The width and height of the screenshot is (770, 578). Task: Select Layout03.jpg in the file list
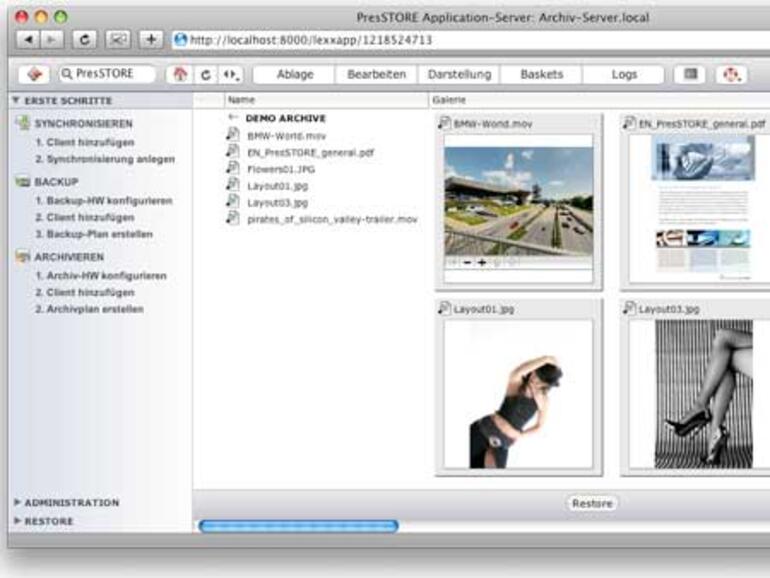(x=277, y=203)
